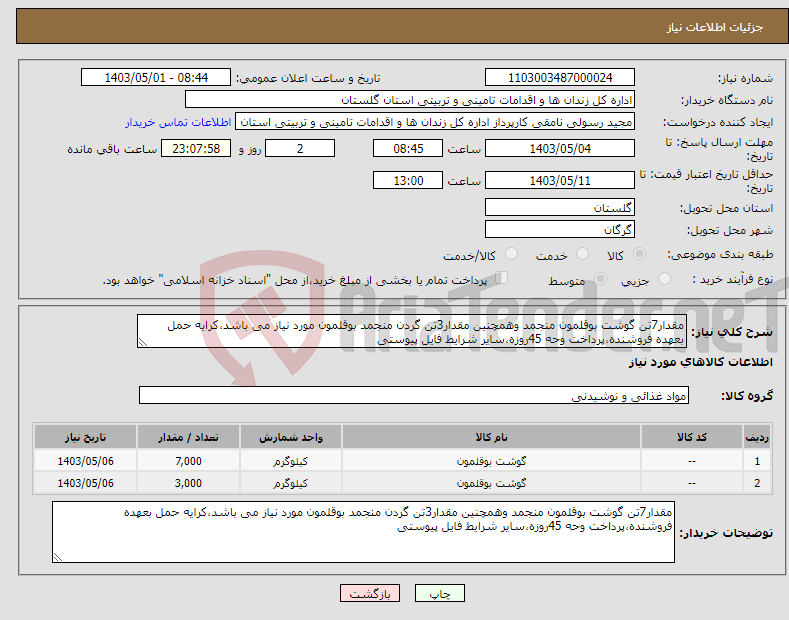This screenshot has height=620, width=789.
Task: Select the خدمت radio button
Action: point(582,254)
